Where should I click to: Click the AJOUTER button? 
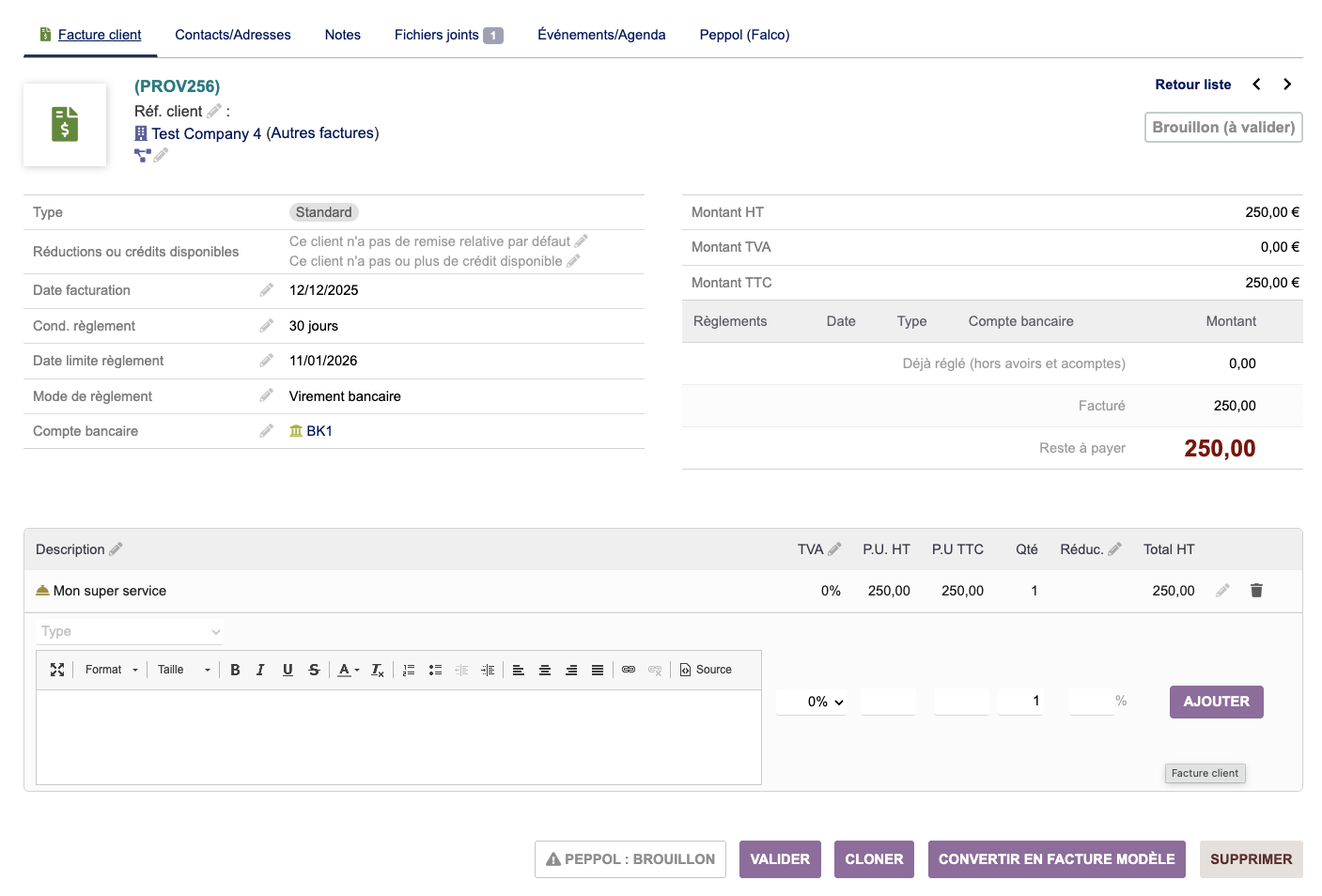coord(1216,702)
